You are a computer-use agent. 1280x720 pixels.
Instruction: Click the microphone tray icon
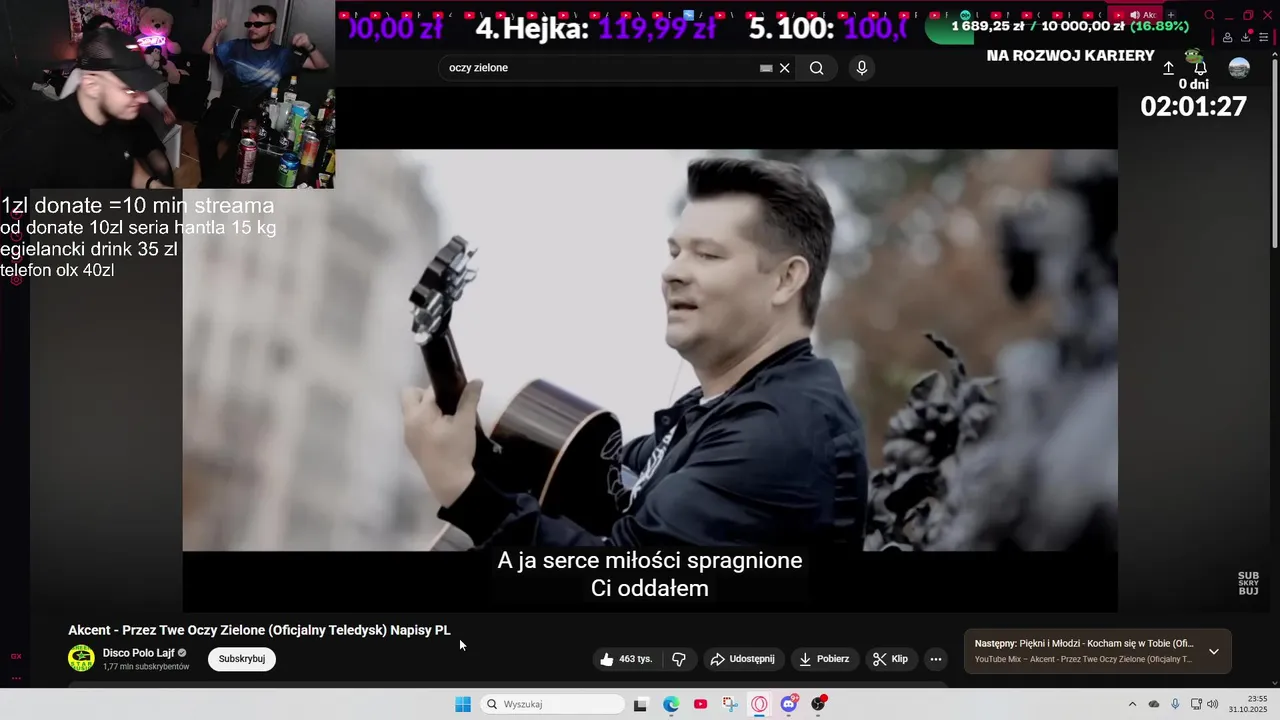1175,704
